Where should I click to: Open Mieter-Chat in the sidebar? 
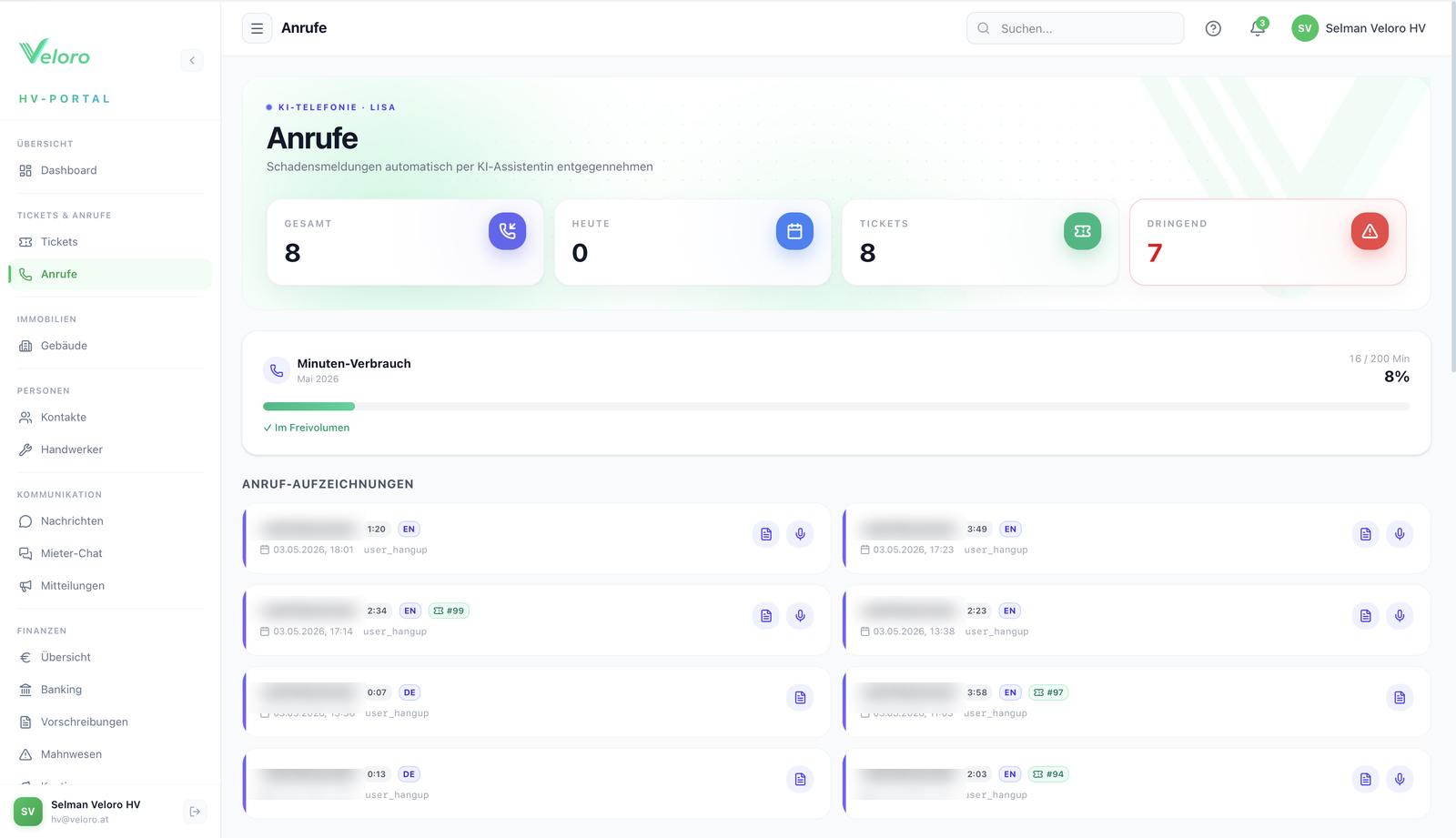pyautogui.click(x=109, y=553)
